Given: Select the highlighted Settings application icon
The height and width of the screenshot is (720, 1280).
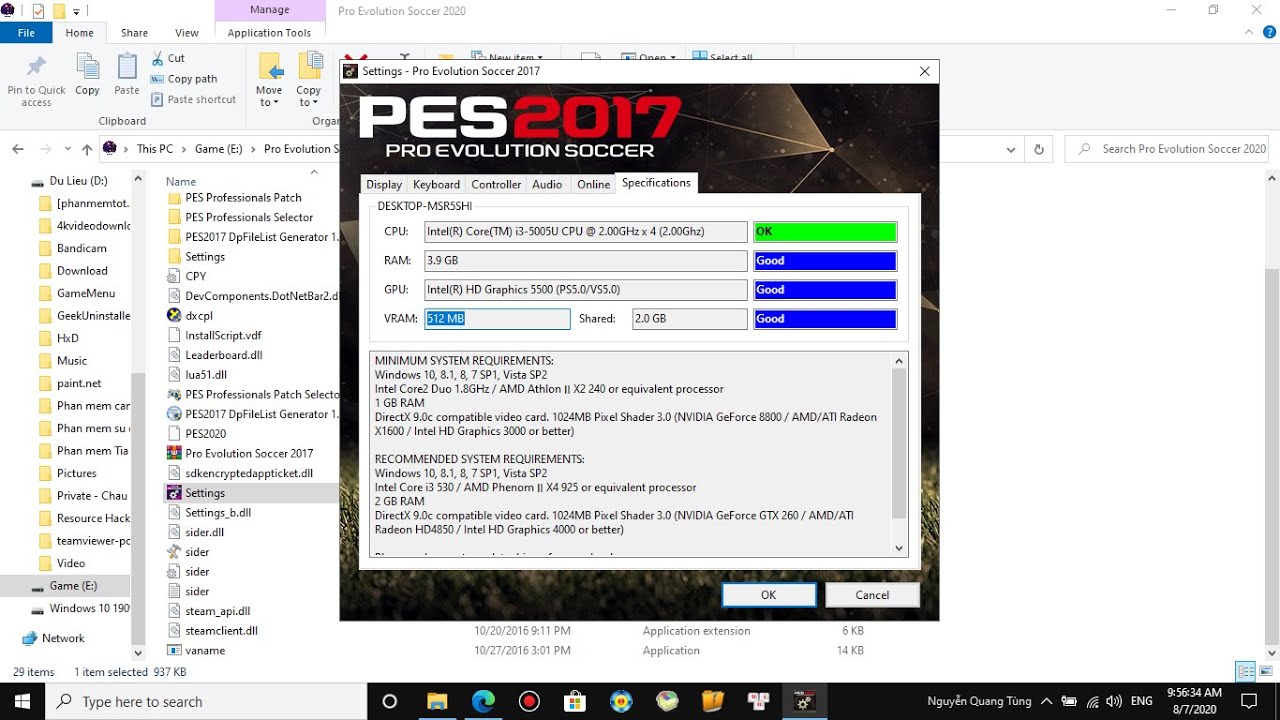Looking at the screenshot, I should [175, 493].
